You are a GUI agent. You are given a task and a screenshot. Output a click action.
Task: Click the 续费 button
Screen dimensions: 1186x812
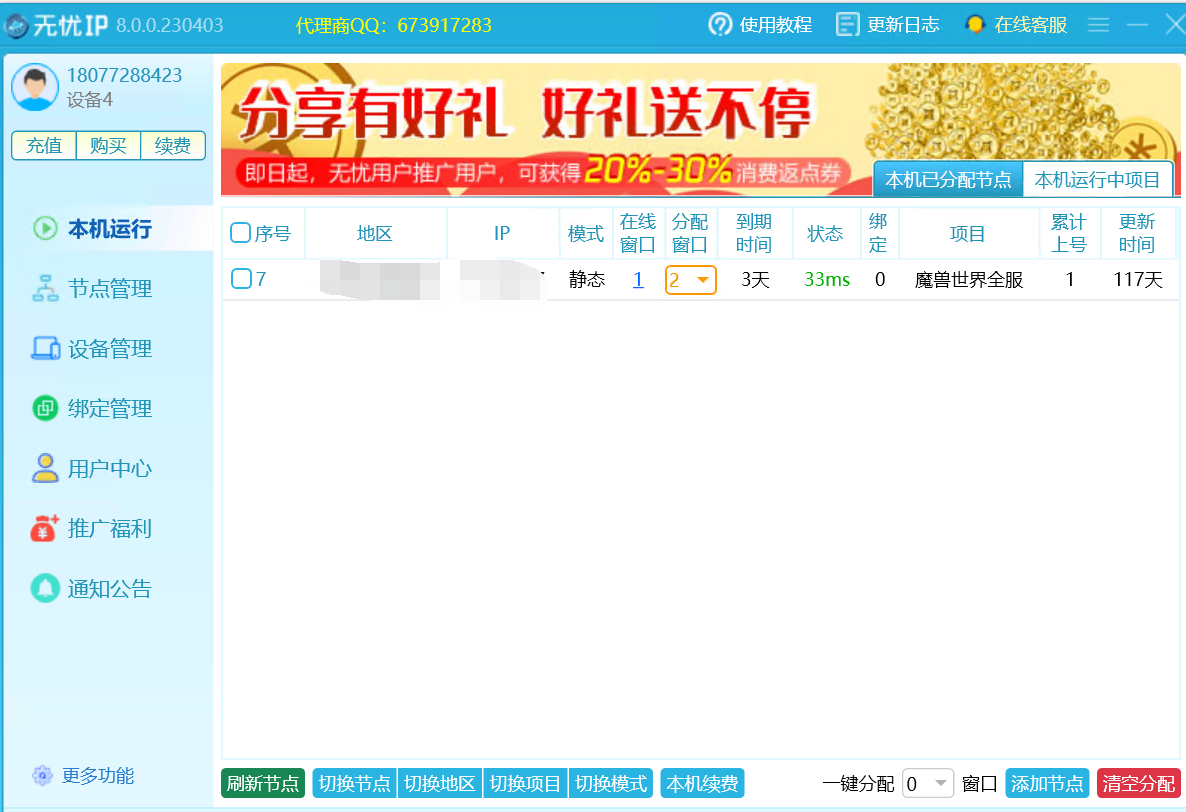tap(173, 145)
